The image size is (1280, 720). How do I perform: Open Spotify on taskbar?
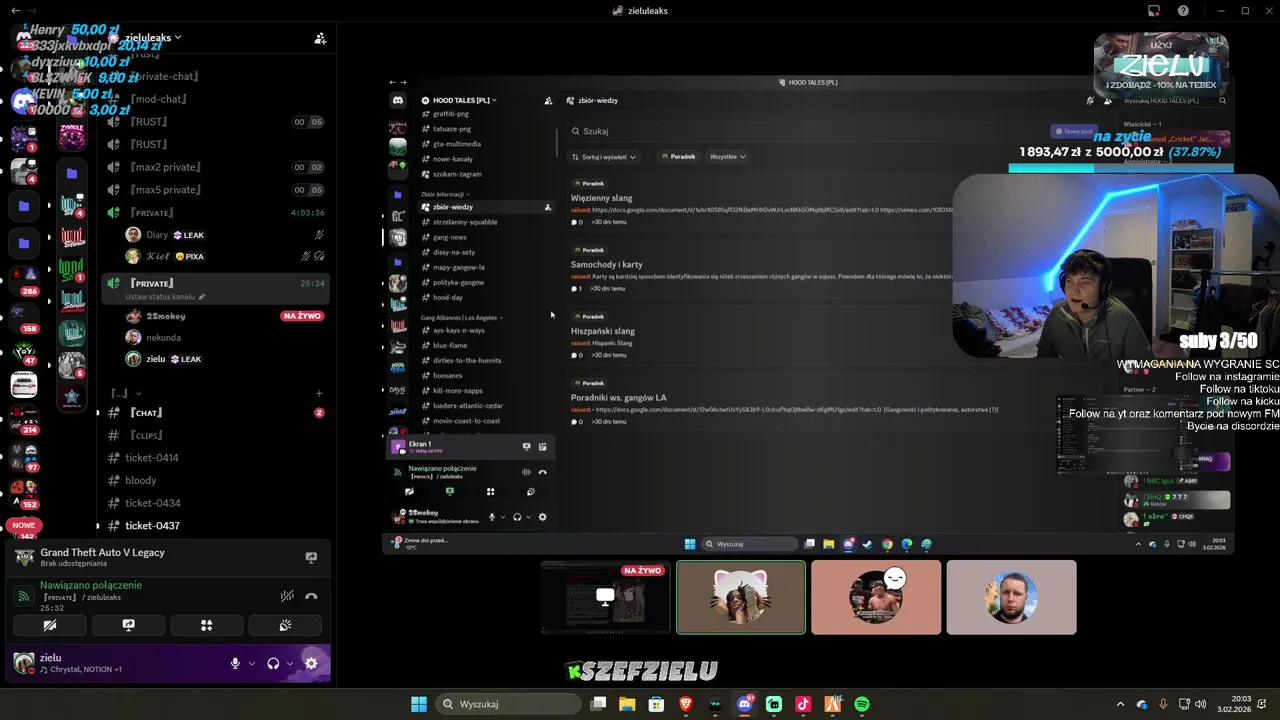point(862,704)
